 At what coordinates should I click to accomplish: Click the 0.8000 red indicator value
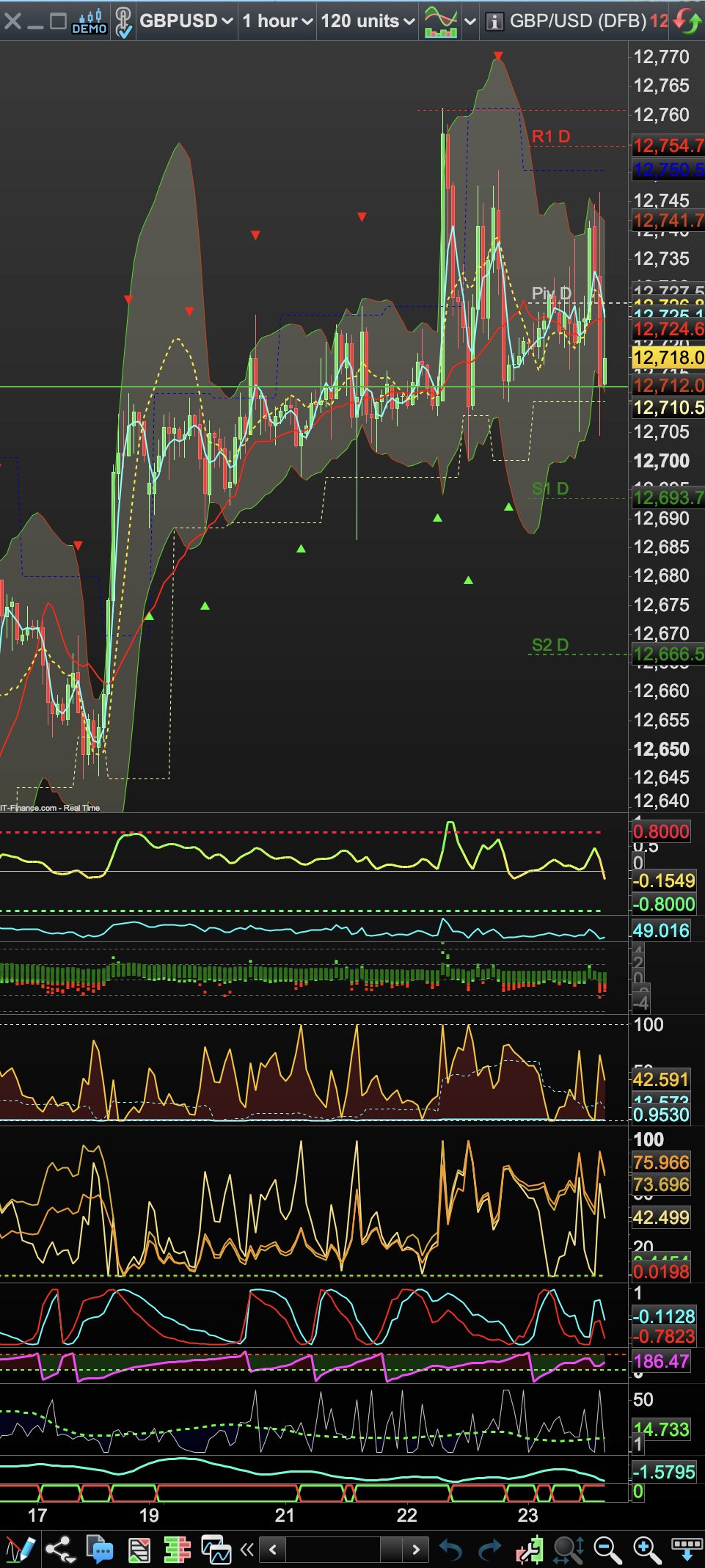661,831
